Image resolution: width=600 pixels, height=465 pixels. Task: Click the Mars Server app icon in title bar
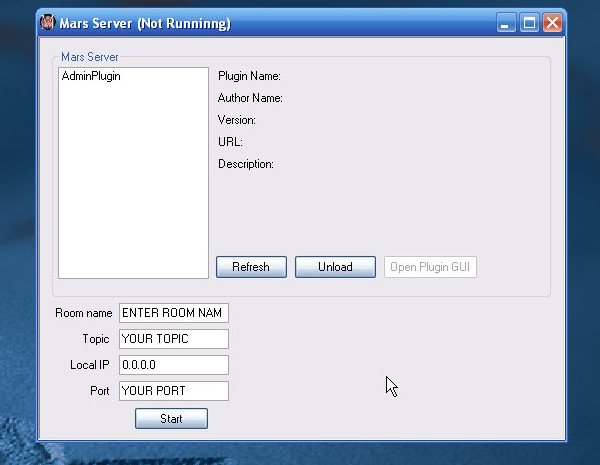pyautogui.click(x=46, y=22)
